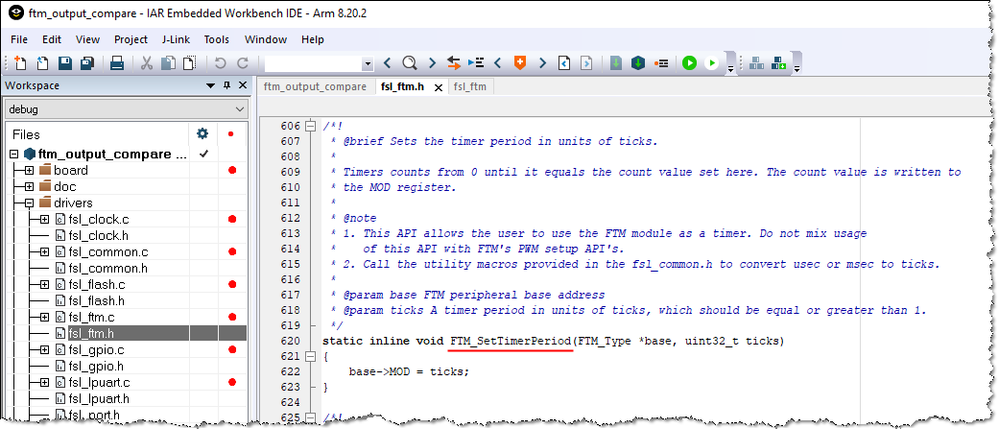Switch to the fsl_ftm editor tab
The height and width of the screenshot is (429, 999).
(470, 87)
